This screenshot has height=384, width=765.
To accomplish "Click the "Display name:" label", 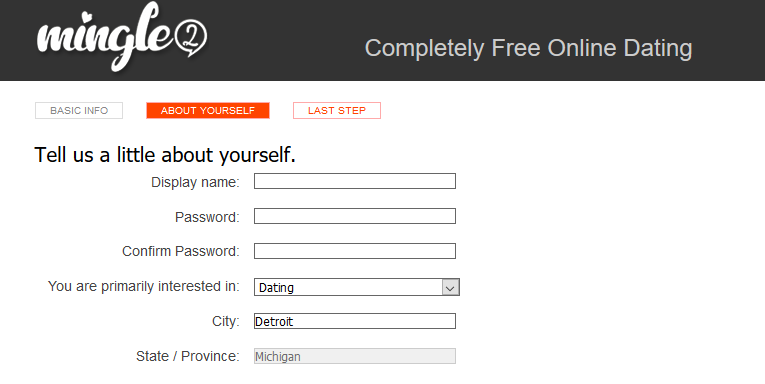I will [x=195, y=182].
